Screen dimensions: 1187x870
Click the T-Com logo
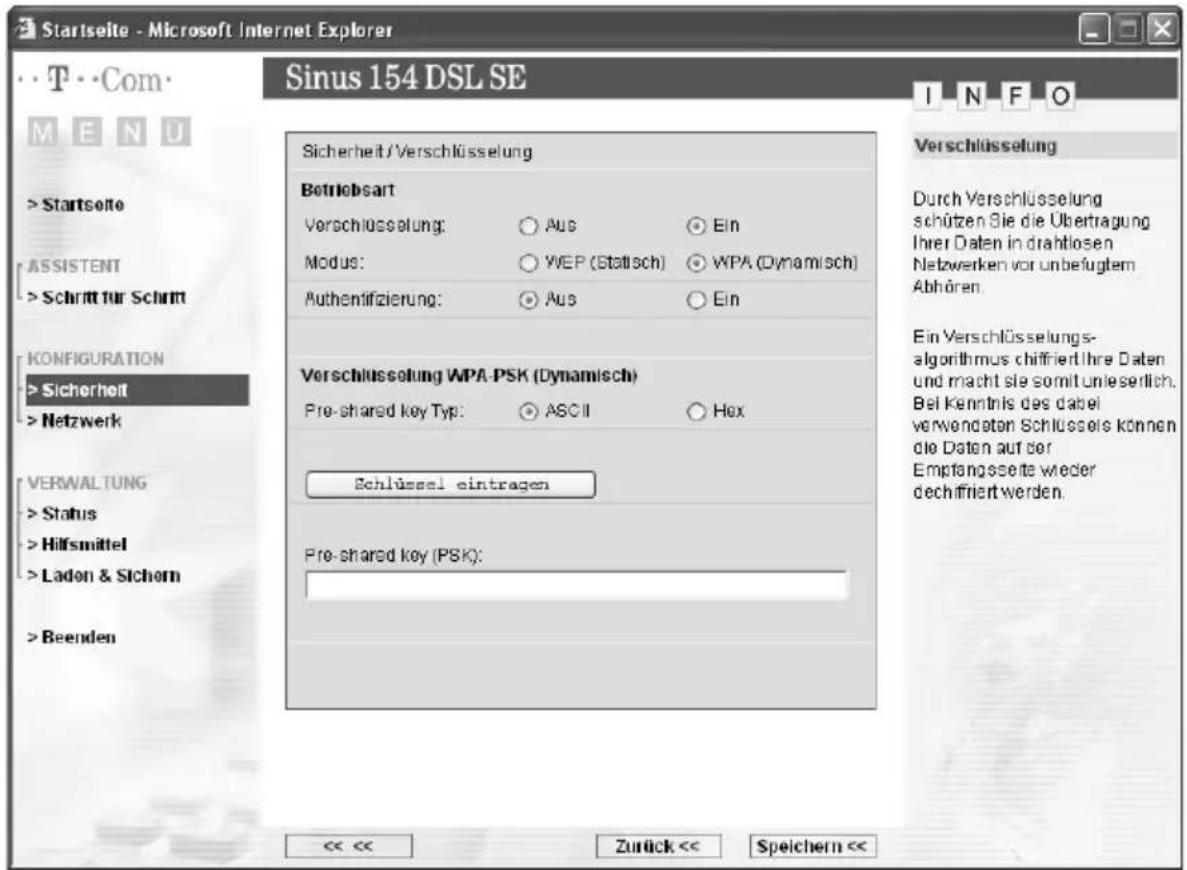[x=97, y=80]
